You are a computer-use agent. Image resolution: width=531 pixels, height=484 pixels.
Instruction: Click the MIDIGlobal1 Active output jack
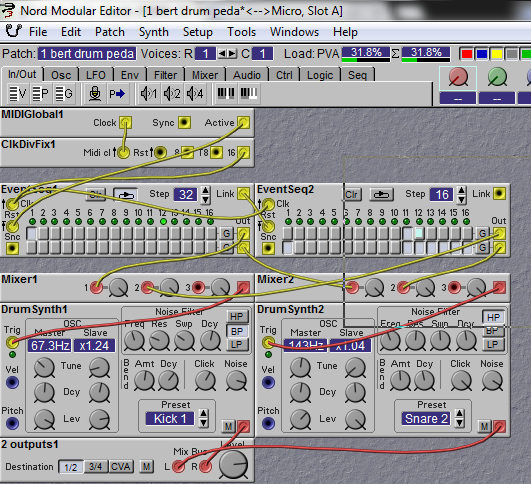click(243, 122)
